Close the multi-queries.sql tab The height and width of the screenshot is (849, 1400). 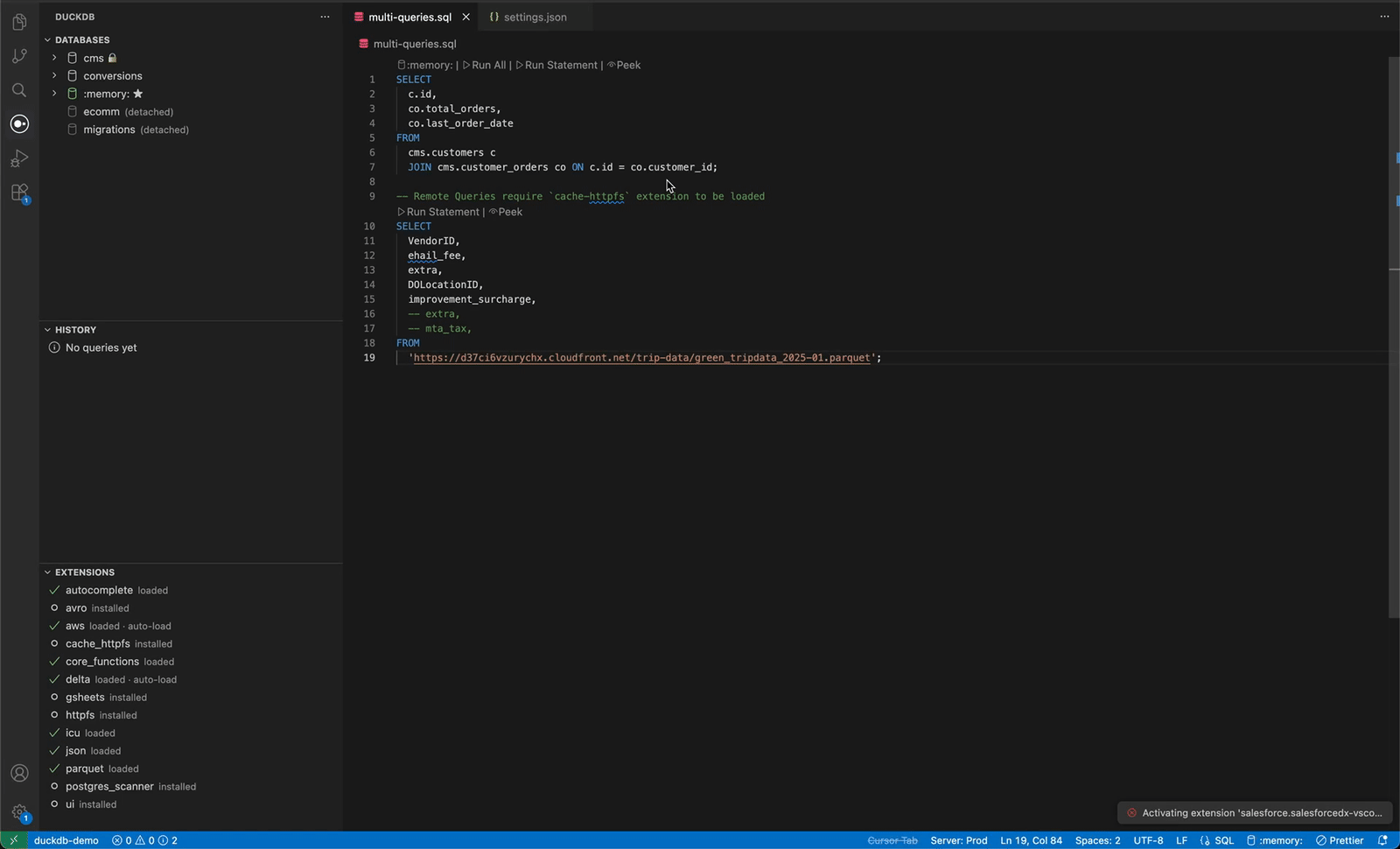tap(465, 17)
